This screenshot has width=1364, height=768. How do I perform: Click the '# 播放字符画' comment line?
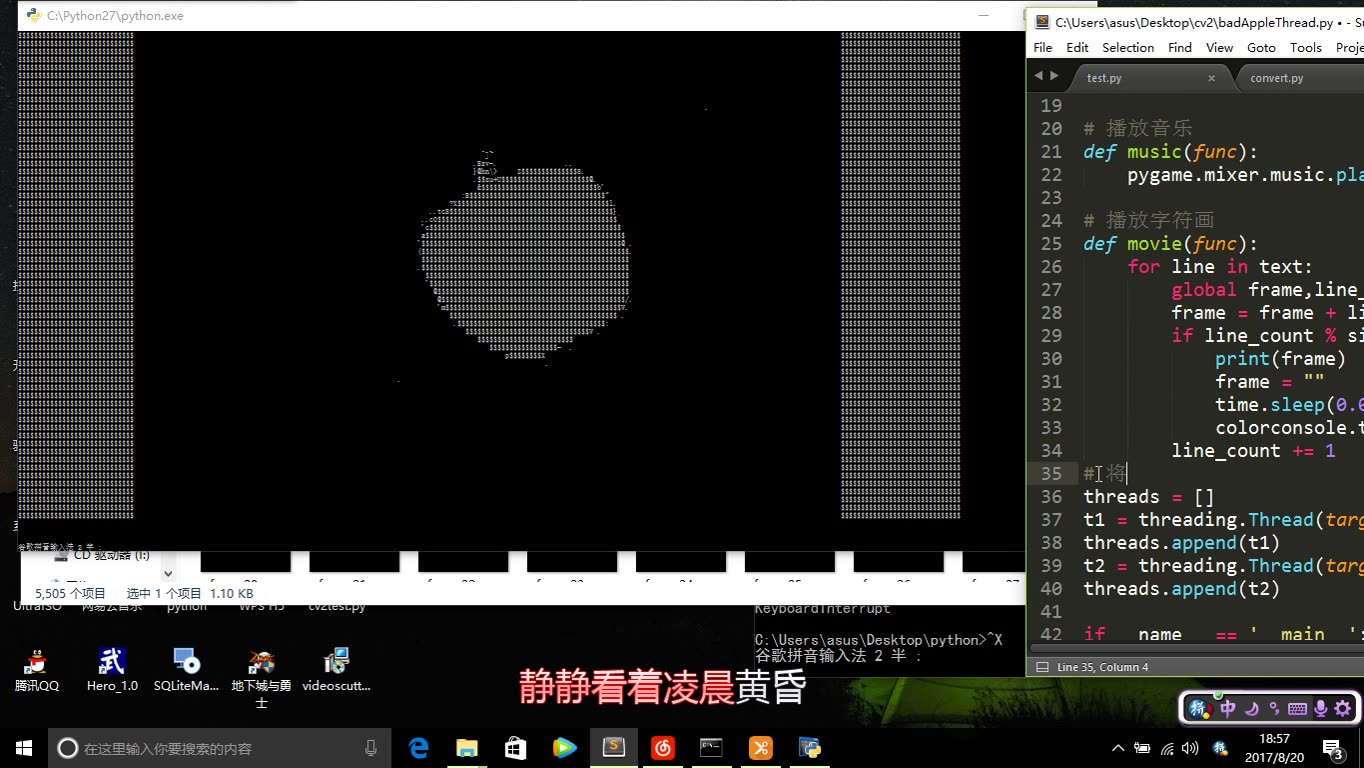pos(1148,220)
